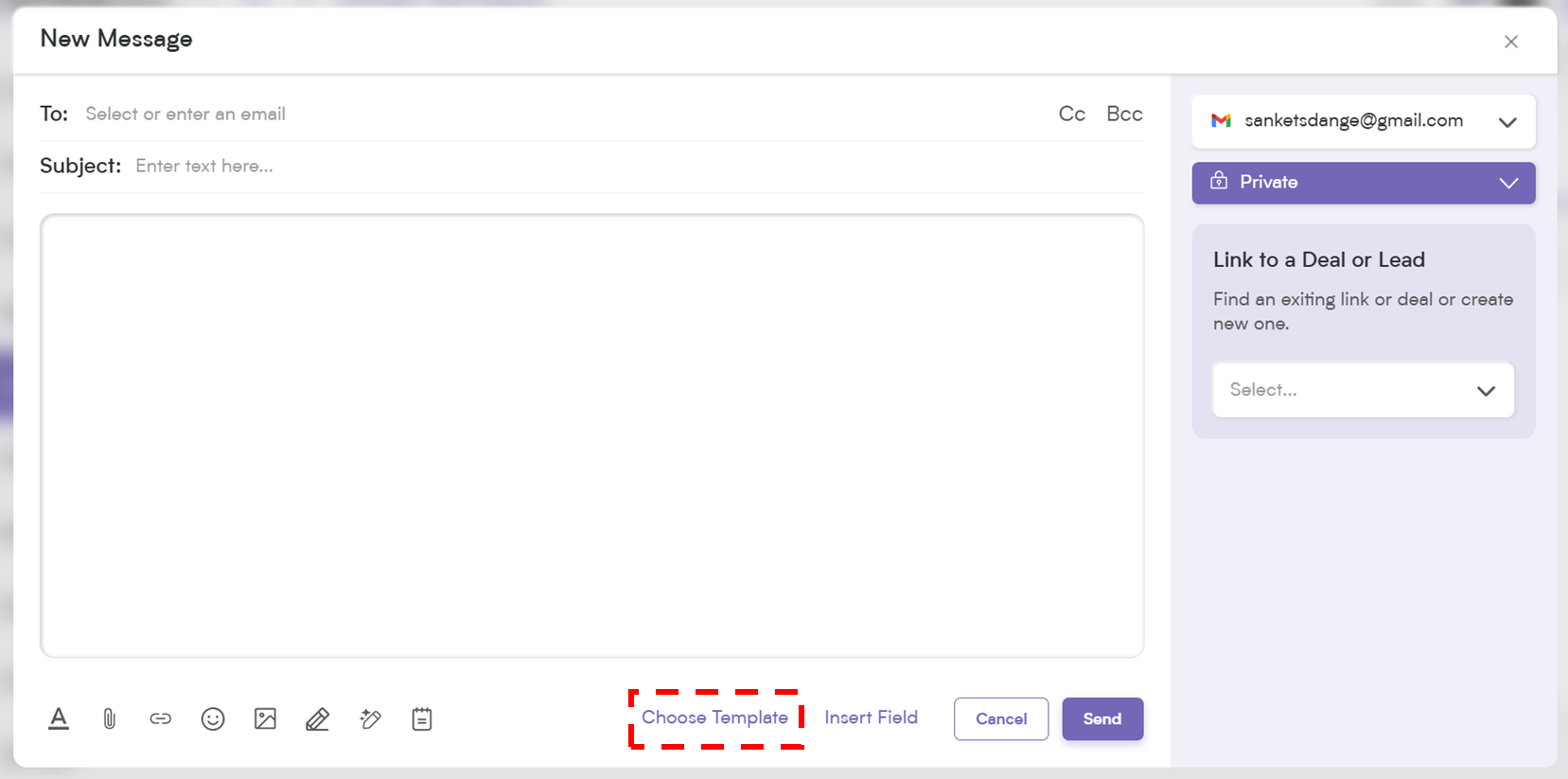This screenshot has height=779, width=1568.
Task: Click Choose Template link
Action: [714, 717]
